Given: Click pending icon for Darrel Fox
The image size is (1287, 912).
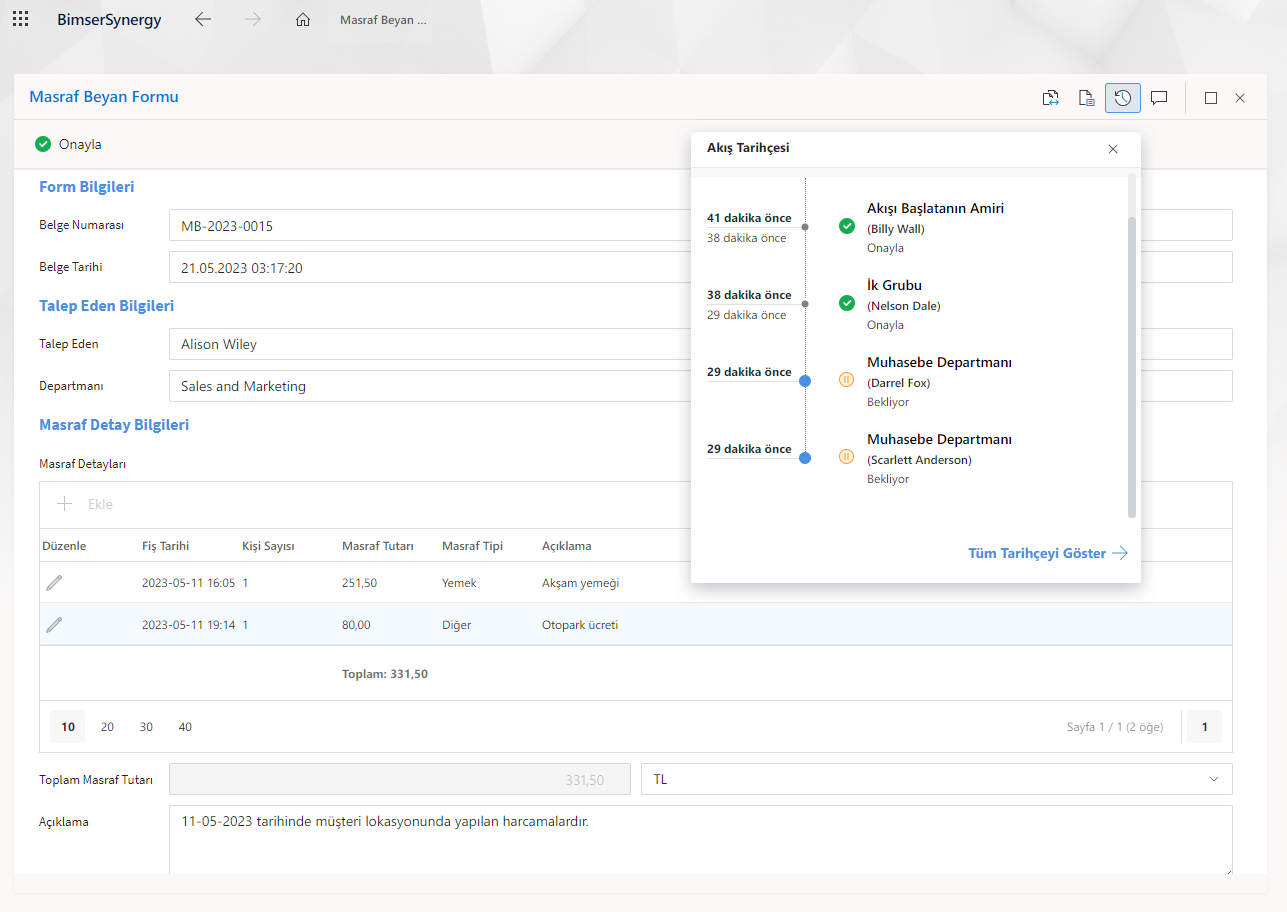Looking at the screenshot, I should (x=847, y=380).
